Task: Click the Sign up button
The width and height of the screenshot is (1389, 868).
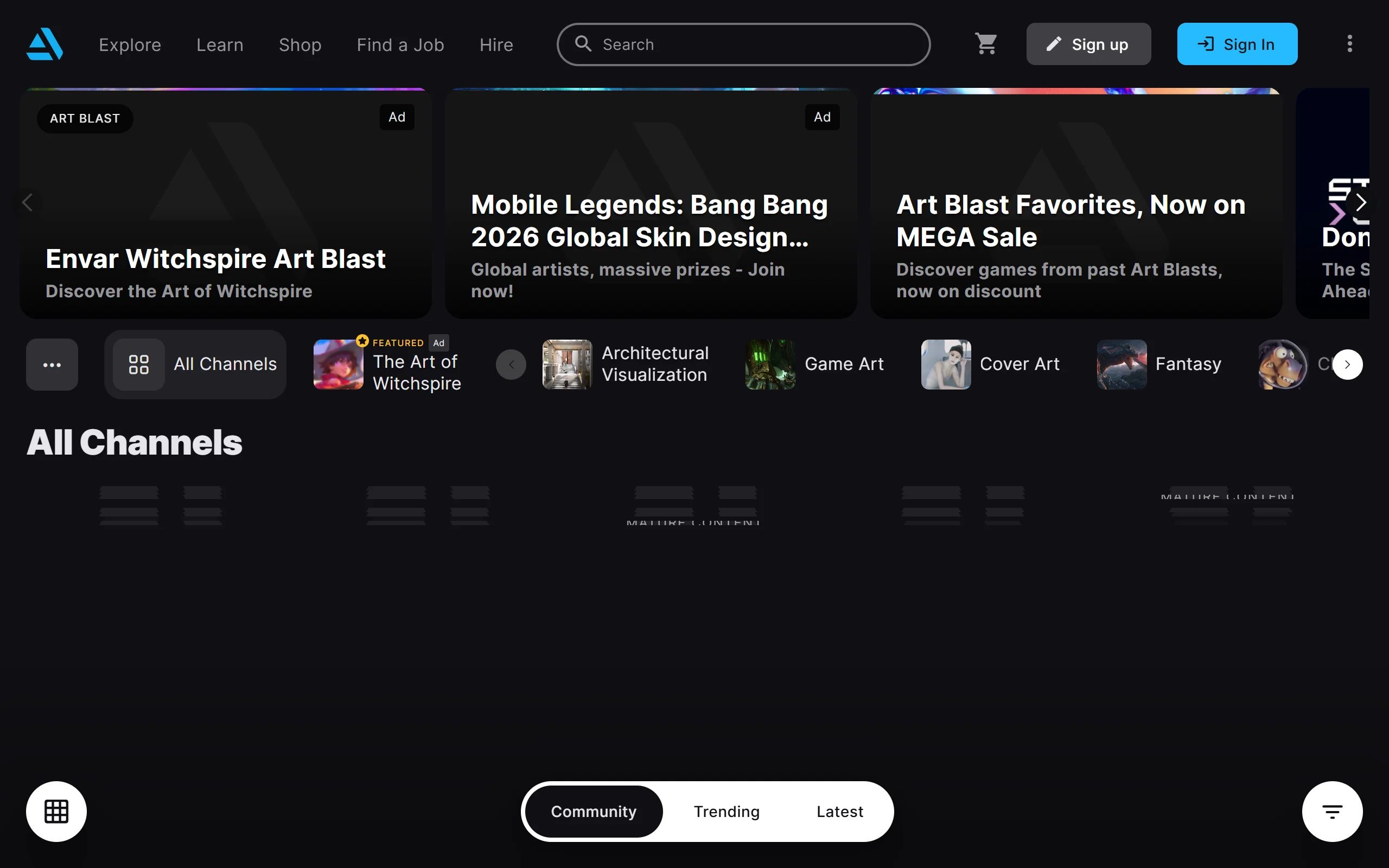Action: tap(1088, 44)
